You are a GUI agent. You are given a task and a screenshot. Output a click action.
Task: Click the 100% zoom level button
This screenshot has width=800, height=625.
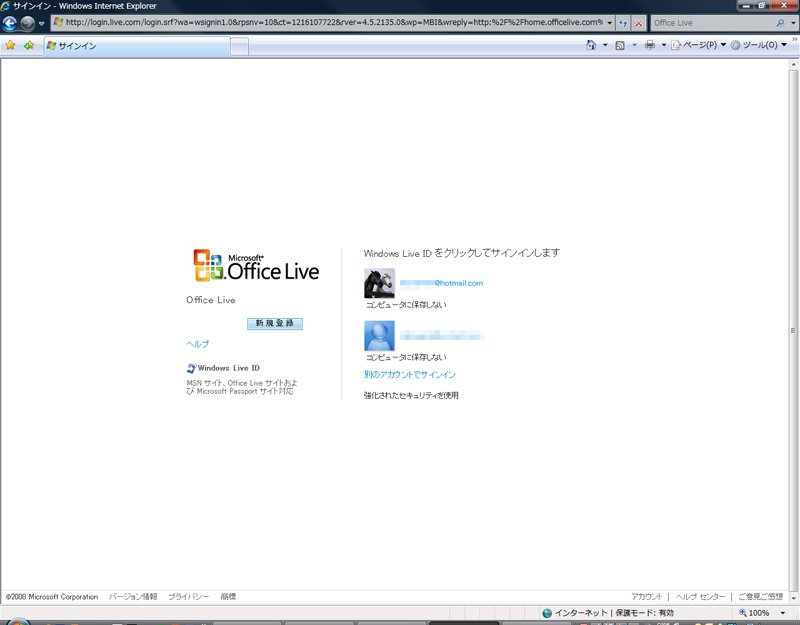[754, 613]
